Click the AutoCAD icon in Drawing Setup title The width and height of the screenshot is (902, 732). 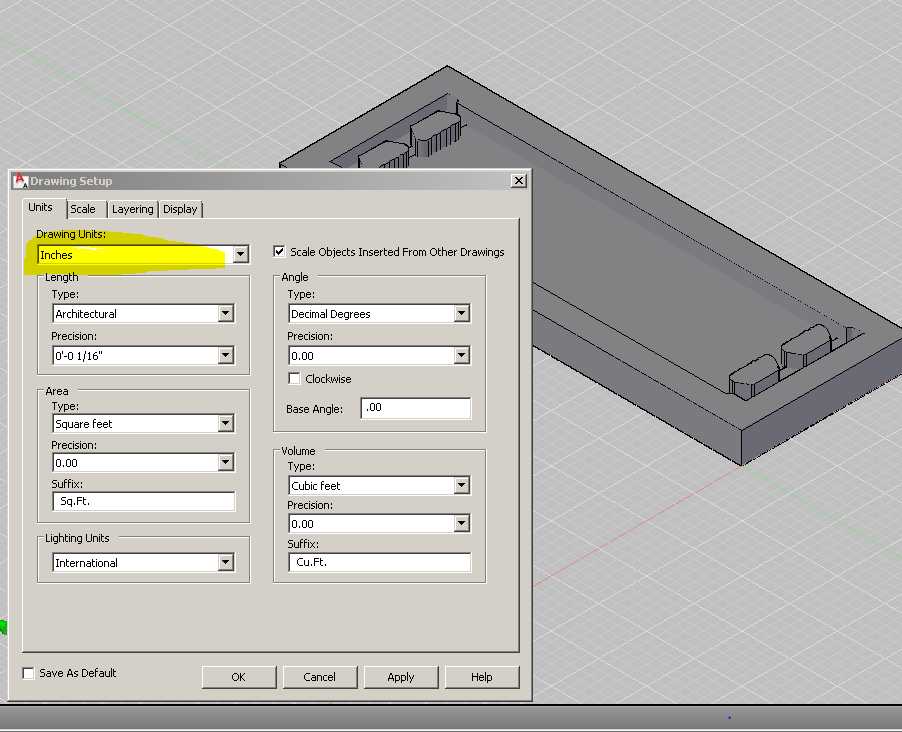20,180
